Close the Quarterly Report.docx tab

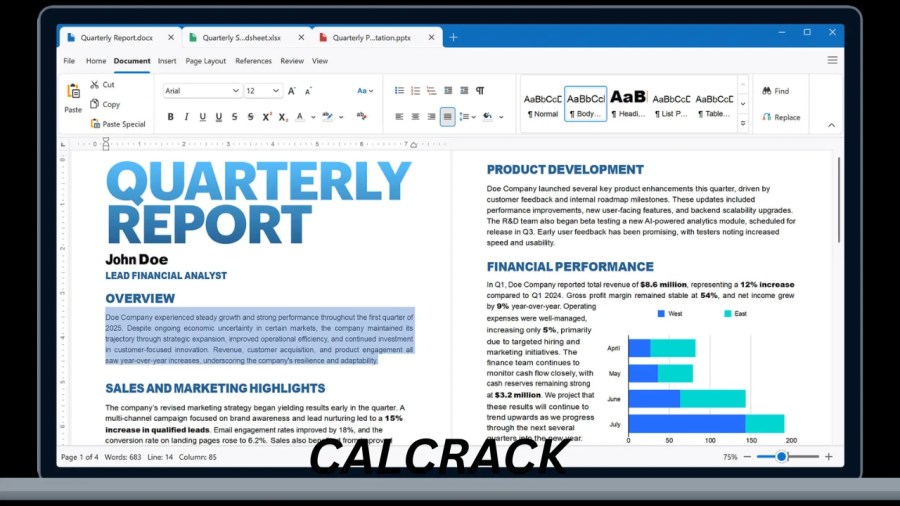[171, 37]
